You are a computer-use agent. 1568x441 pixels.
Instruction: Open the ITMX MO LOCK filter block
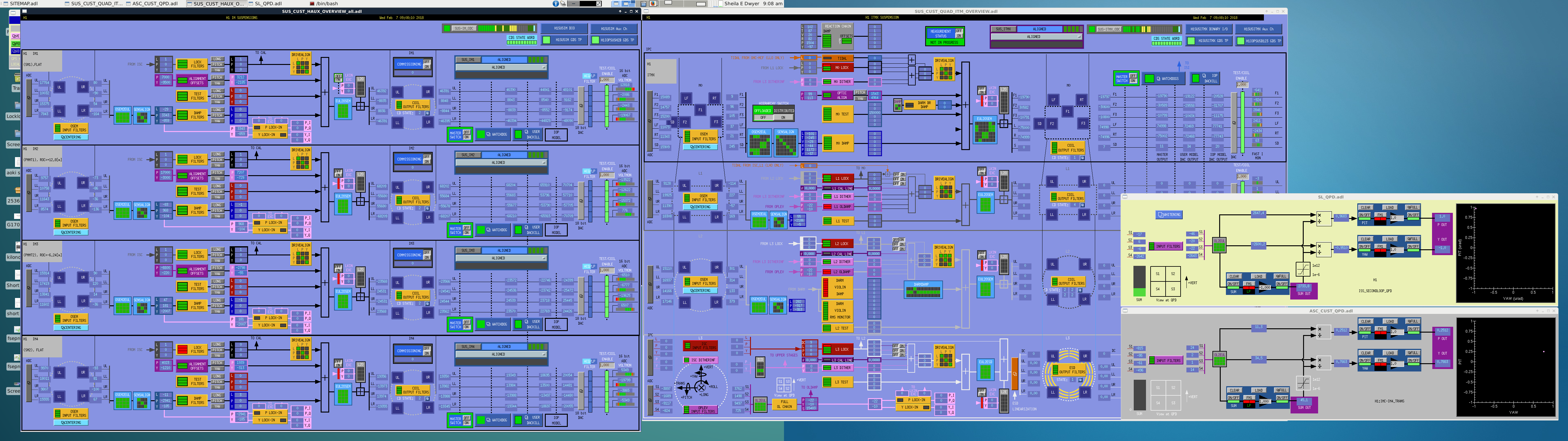click(838, 68)
